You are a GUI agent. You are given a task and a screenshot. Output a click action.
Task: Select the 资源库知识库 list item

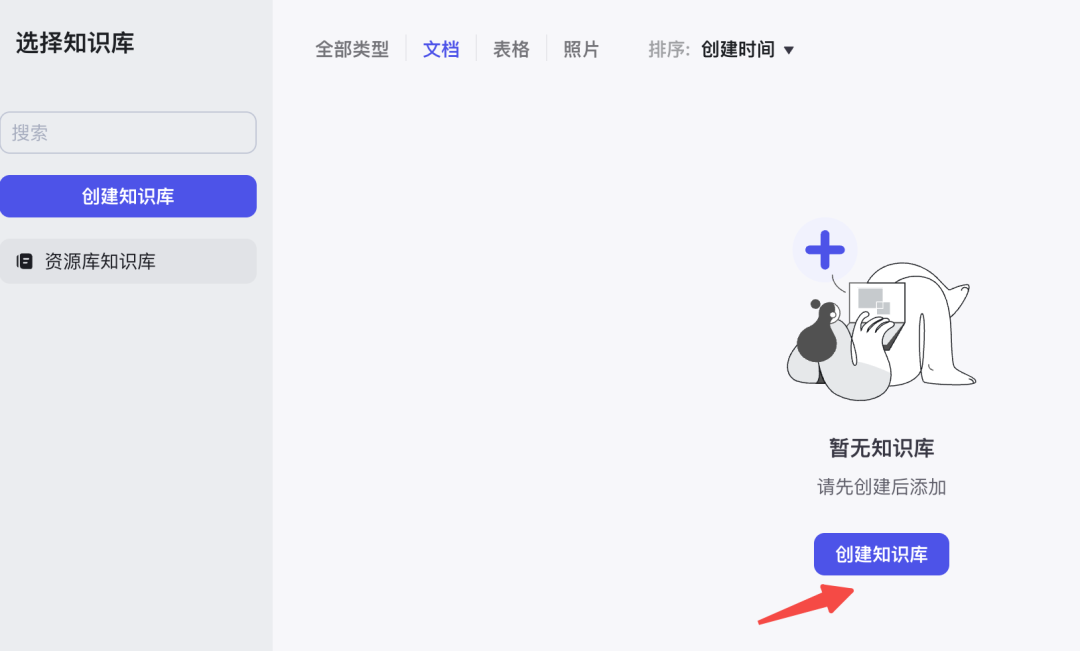click(x=128, y=261)
